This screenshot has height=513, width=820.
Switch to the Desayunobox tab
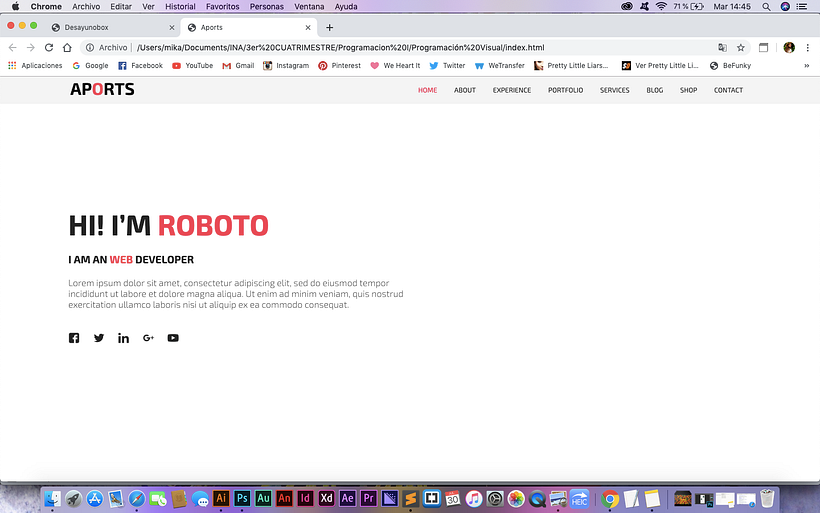112,28
